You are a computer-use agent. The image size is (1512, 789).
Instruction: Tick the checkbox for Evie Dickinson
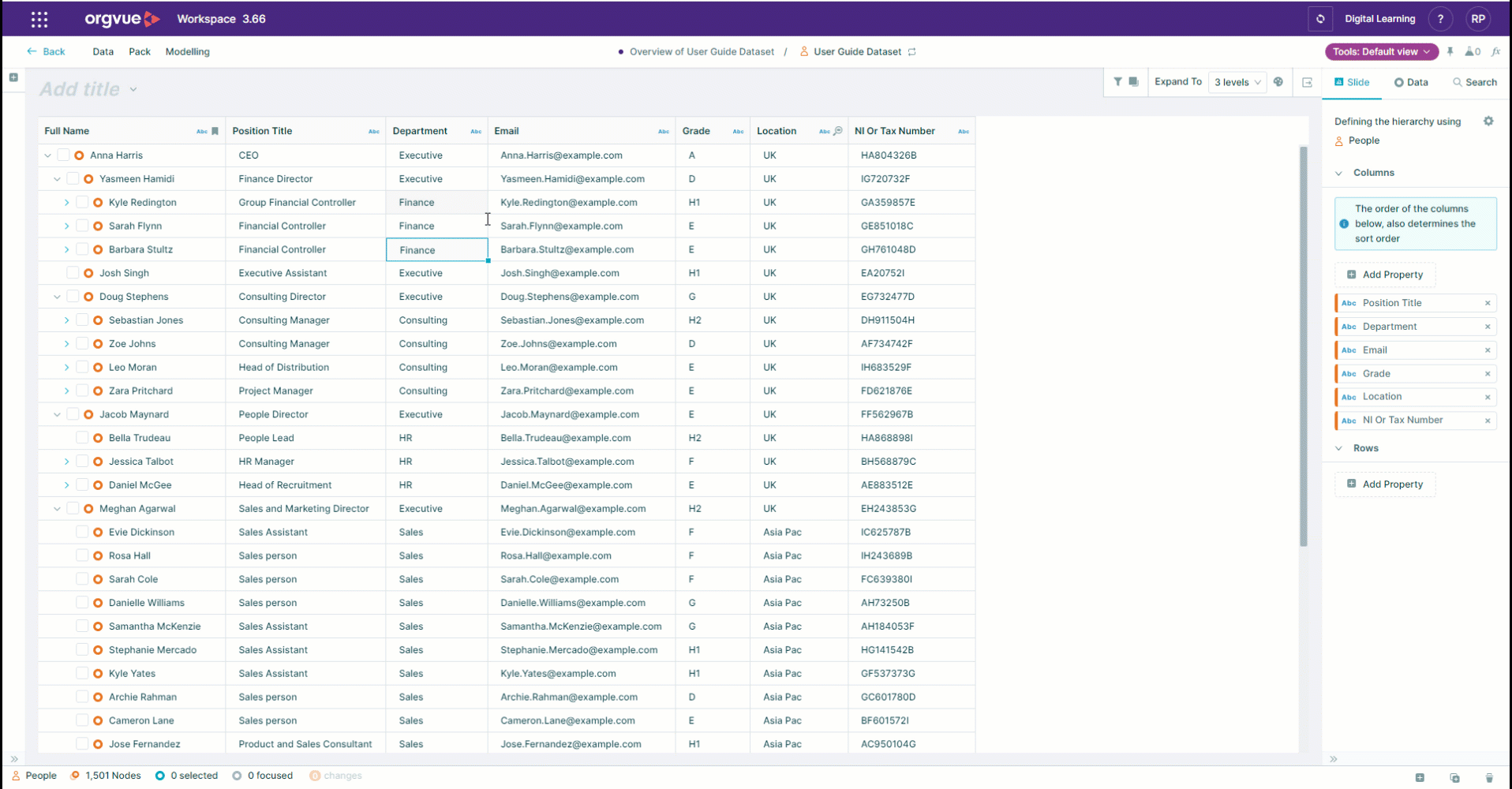click(x=82, y=532)
